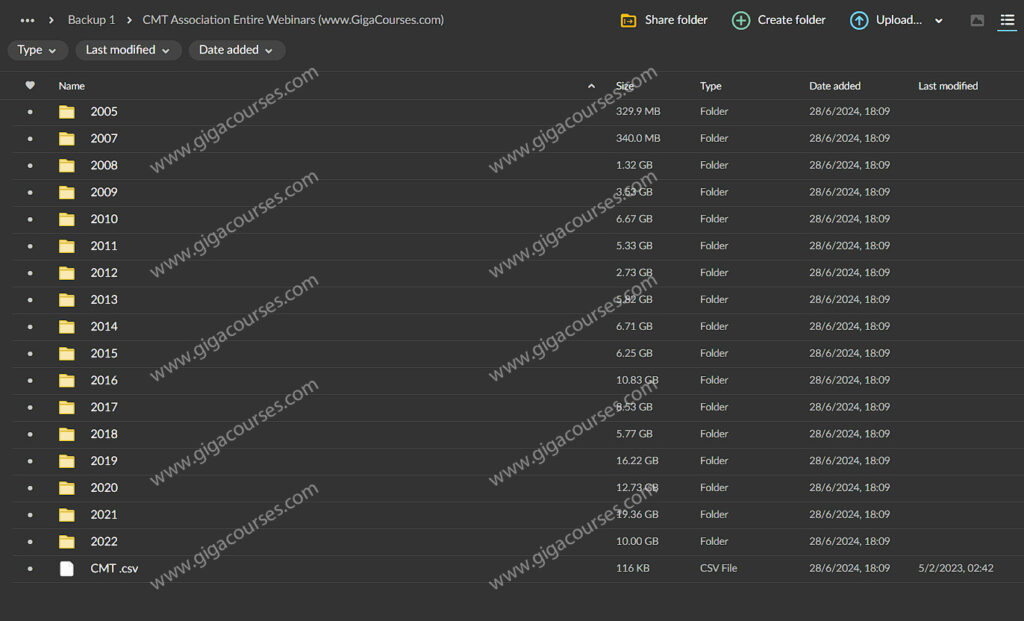Sort by the Size column header
The height and width of the screenshot is (621, 1024).
click(625, 86)
